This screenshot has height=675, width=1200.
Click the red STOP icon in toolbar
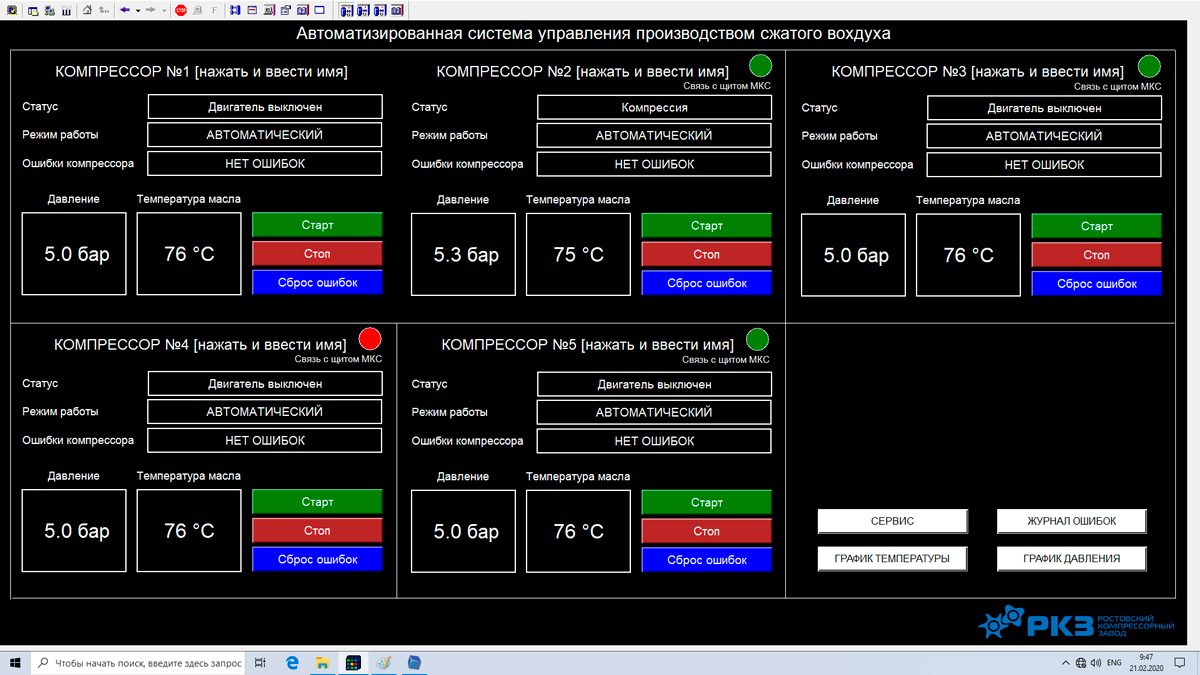click(x=181, y=10)
